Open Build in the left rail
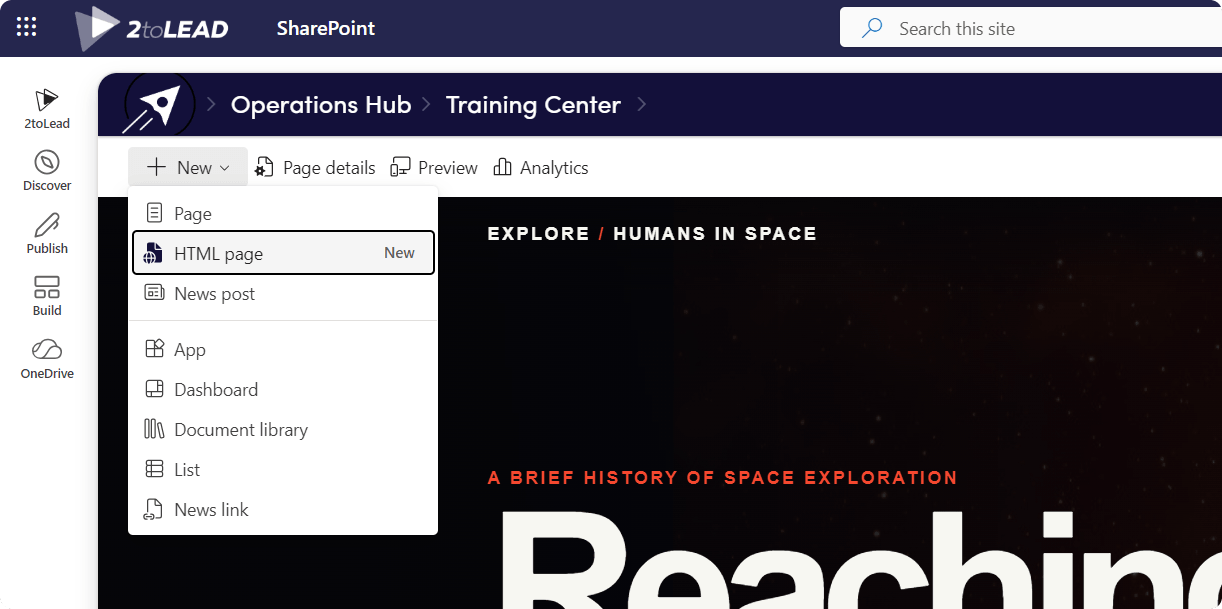Screen dimensions: 1222x609 (47, 296)
